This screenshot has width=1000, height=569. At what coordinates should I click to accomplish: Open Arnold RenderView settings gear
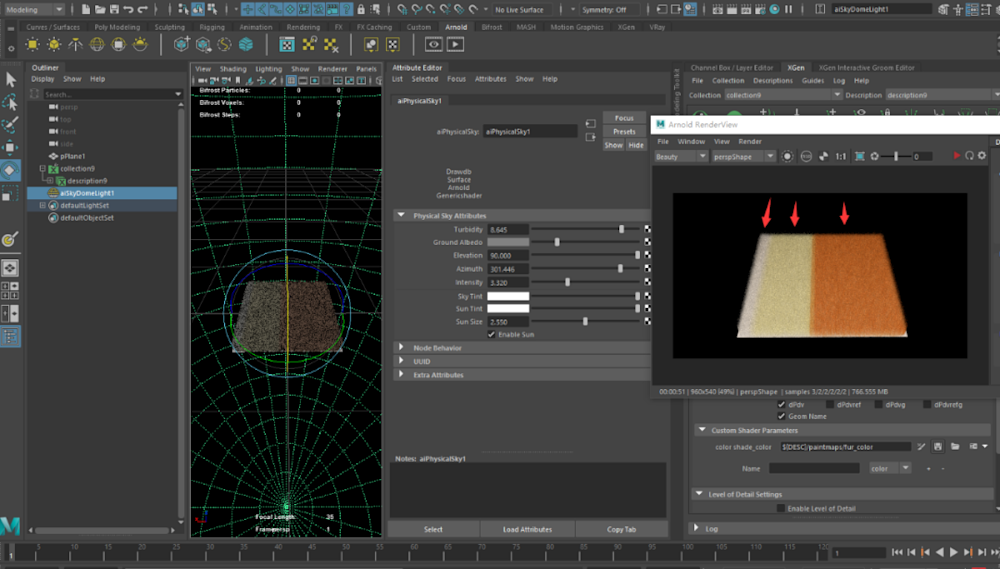pyautogui.click(x=981, y=156)
